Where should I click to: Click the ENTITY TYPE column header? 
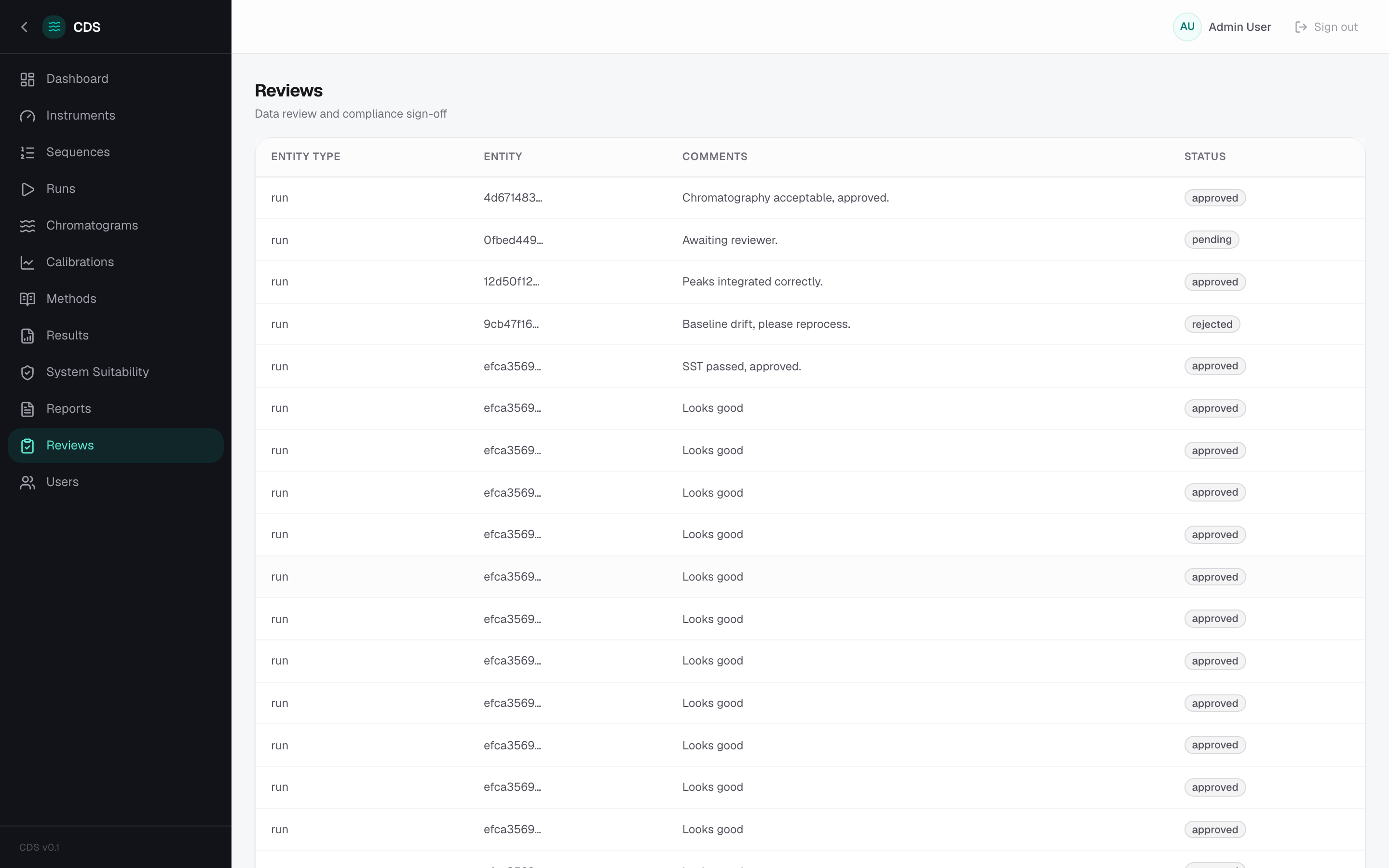305,157
